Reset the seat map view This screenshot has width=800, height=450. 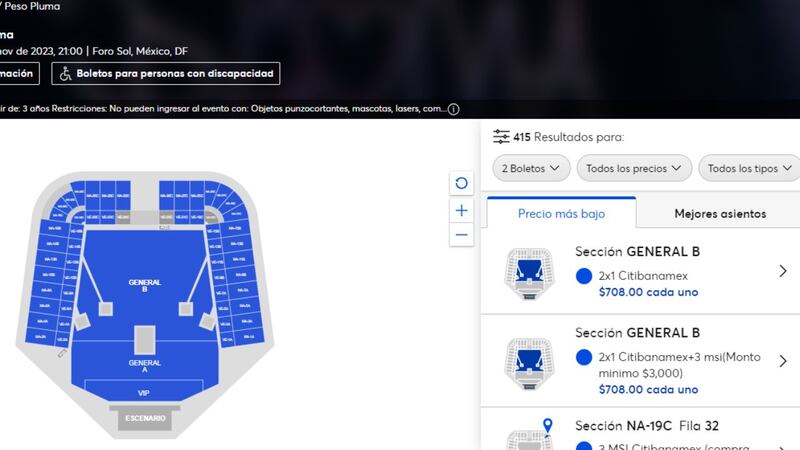[x=461, y=183]
